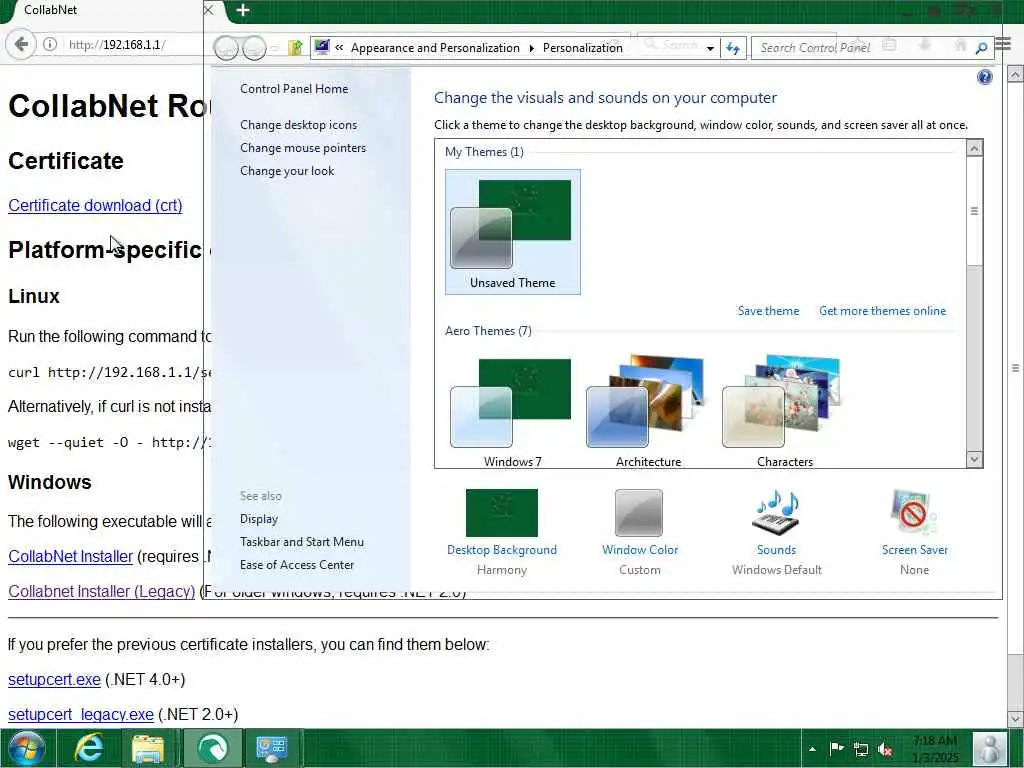Open the muted volume tray icon
1024x768 pixels.
coord(885,749)
